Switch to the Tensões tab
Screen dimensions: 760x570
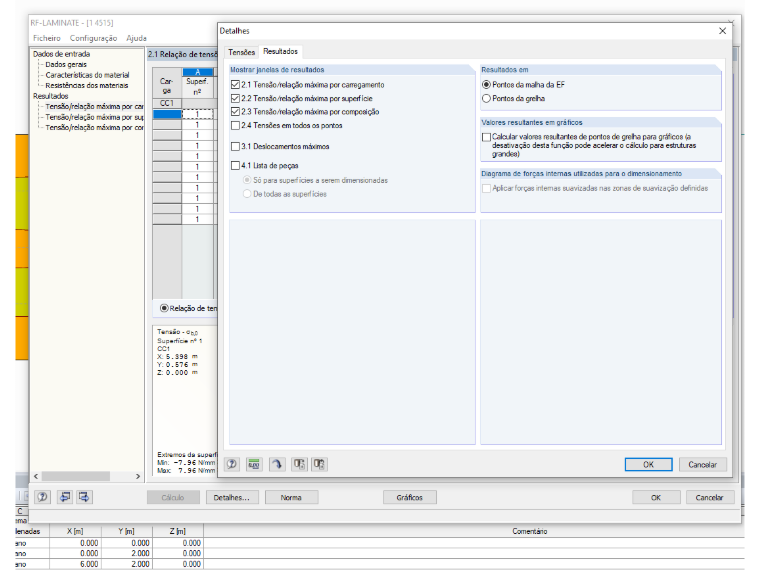[241, 52]
